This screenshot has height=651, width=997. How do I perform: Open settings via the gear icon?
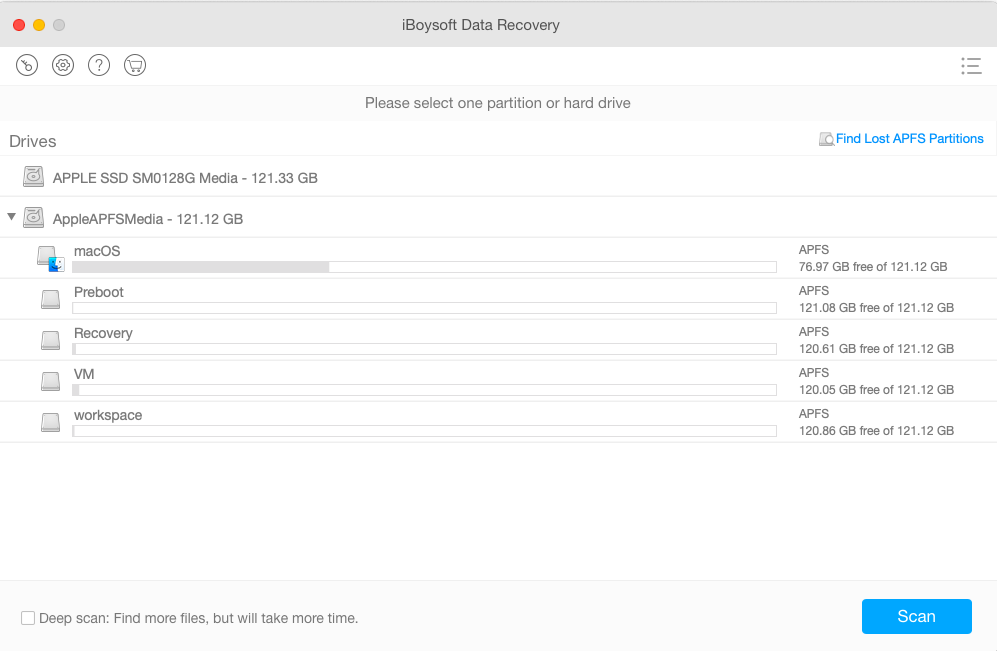pos(63,66)
